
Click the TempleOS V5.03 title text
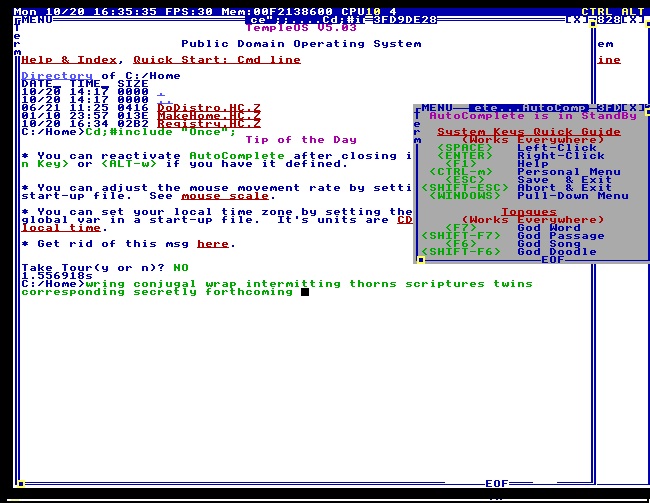[301, 28]
